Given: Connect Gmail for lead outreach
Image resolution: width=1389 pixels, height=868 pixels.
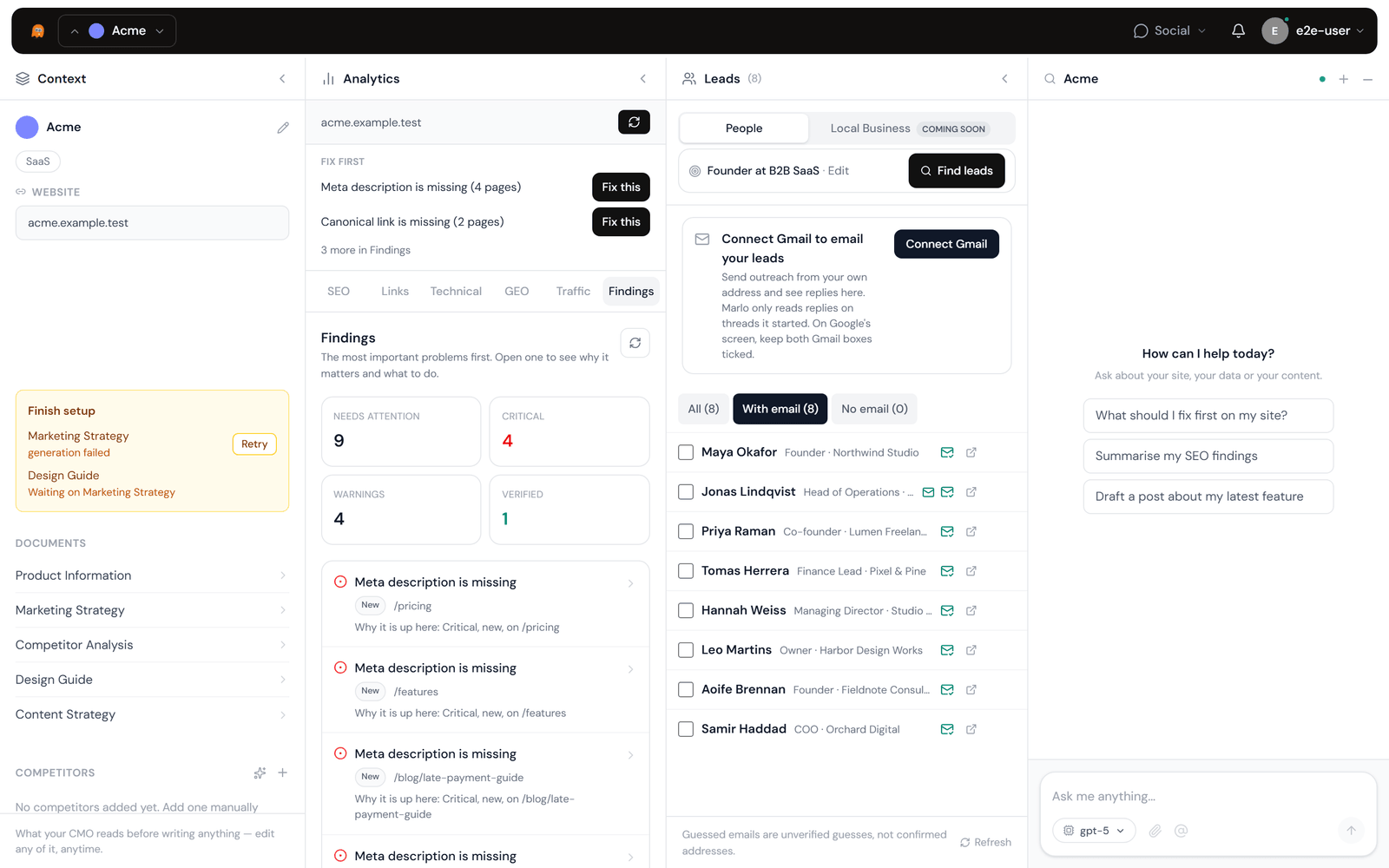Looking at the screenshot, I should tap(946, 244).
